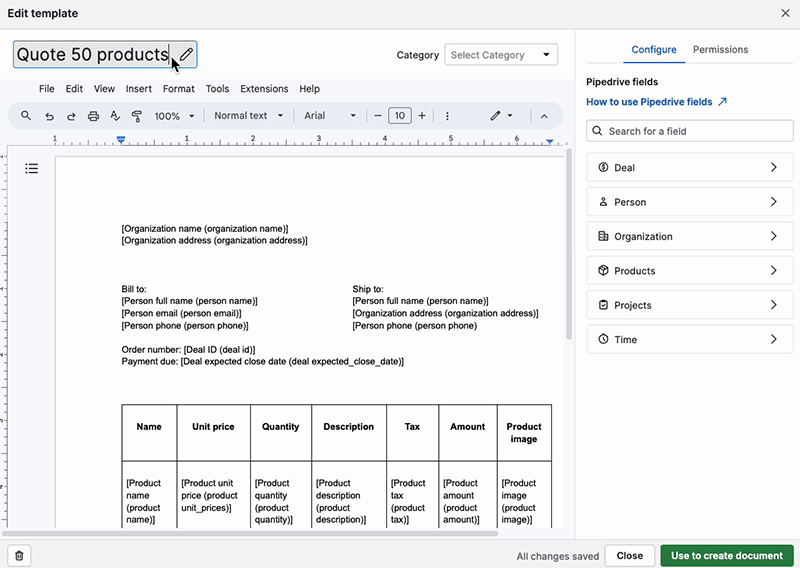Click the Person field icon
Screen dimensions: 800x568
(x=603, y=202)
